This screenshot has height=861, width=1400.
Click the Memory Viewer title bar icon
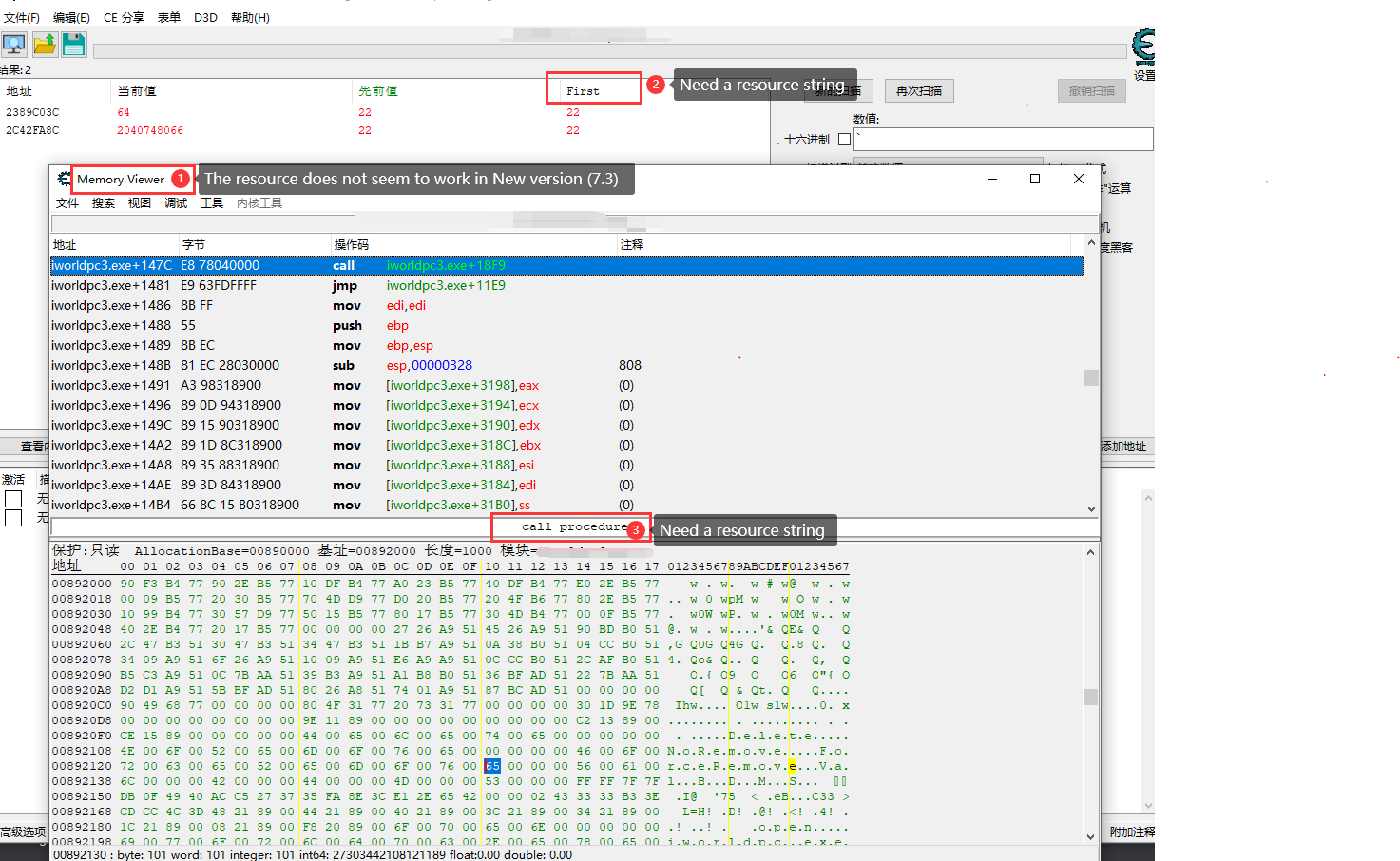65,179
